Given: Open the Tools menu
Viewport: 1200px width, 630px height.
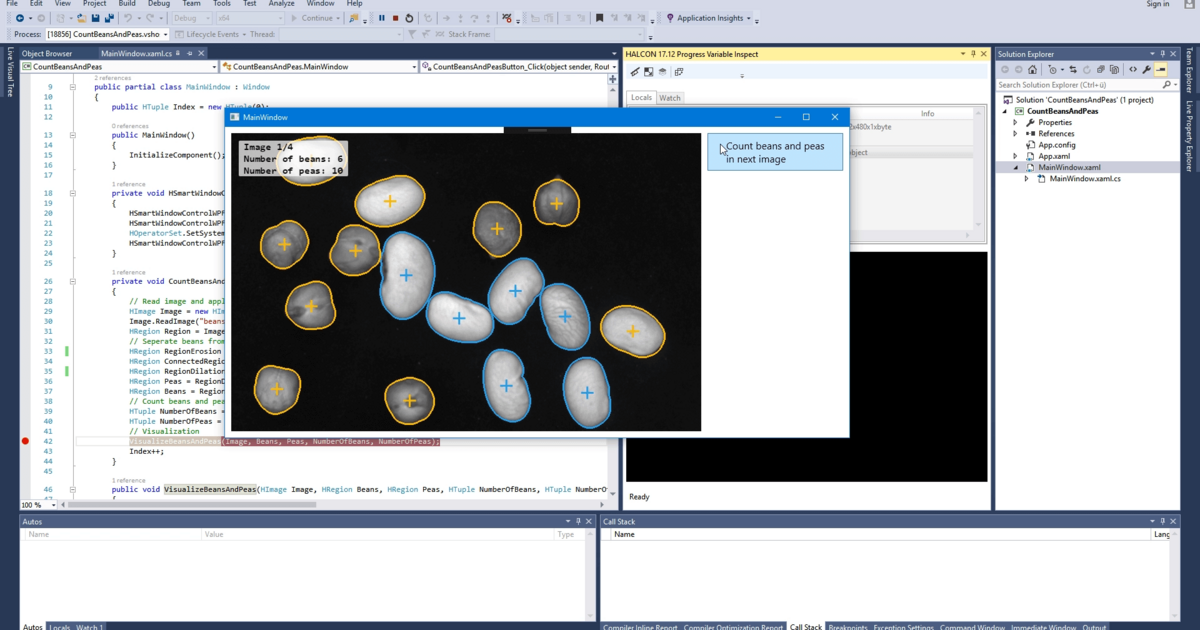Looking at the screenshot, I should [222, 4].
